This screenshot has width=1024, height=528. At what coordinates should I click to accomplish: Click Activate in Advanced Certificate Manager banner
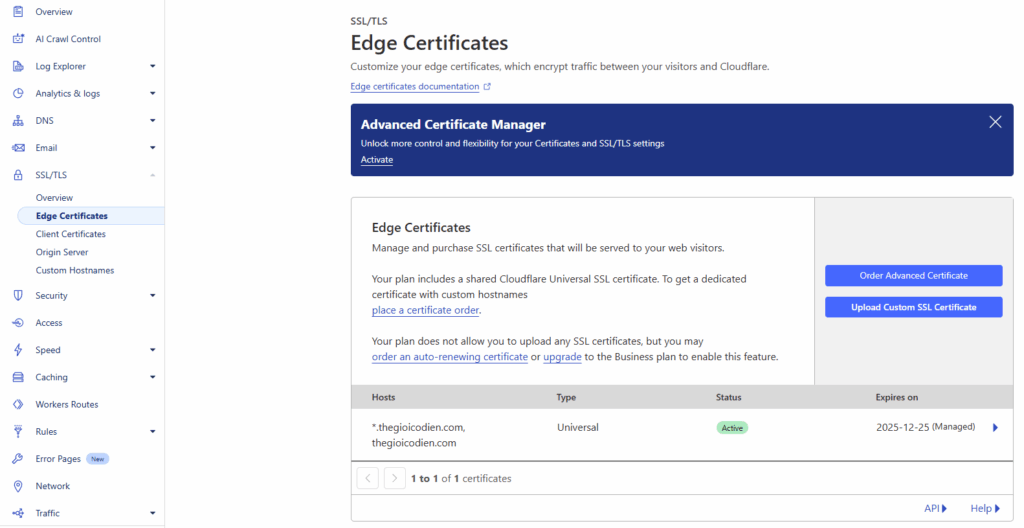click(x=377, y=160)
